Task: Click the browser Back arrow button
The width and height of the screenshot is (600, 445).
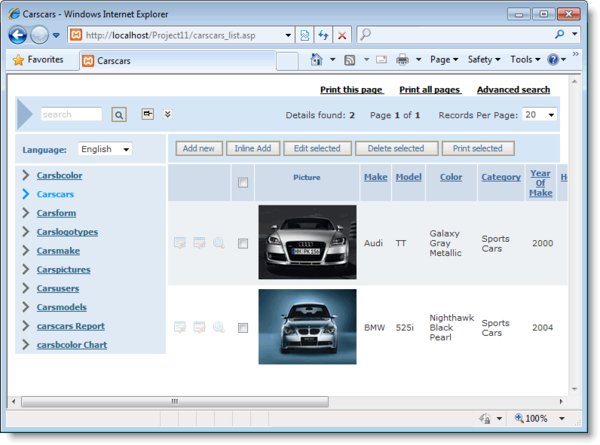Action: [18, 35]
